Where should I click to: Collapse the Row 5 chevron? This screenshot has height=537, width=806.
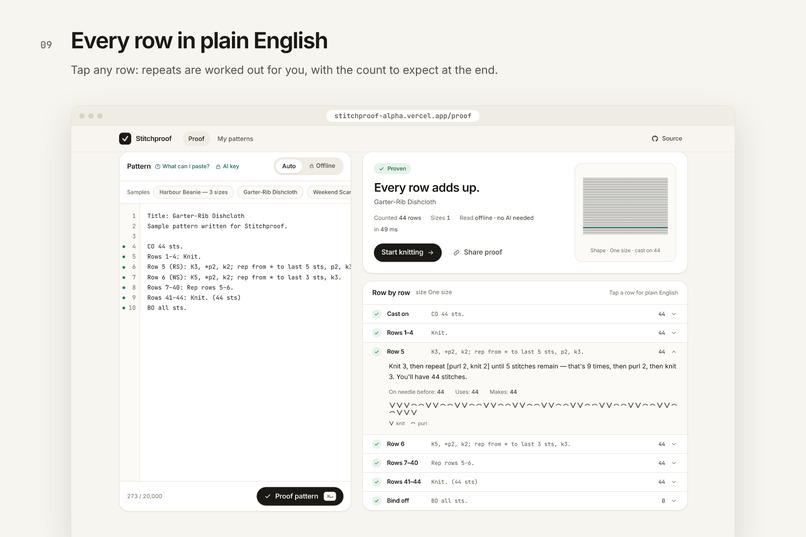point(674,352)
